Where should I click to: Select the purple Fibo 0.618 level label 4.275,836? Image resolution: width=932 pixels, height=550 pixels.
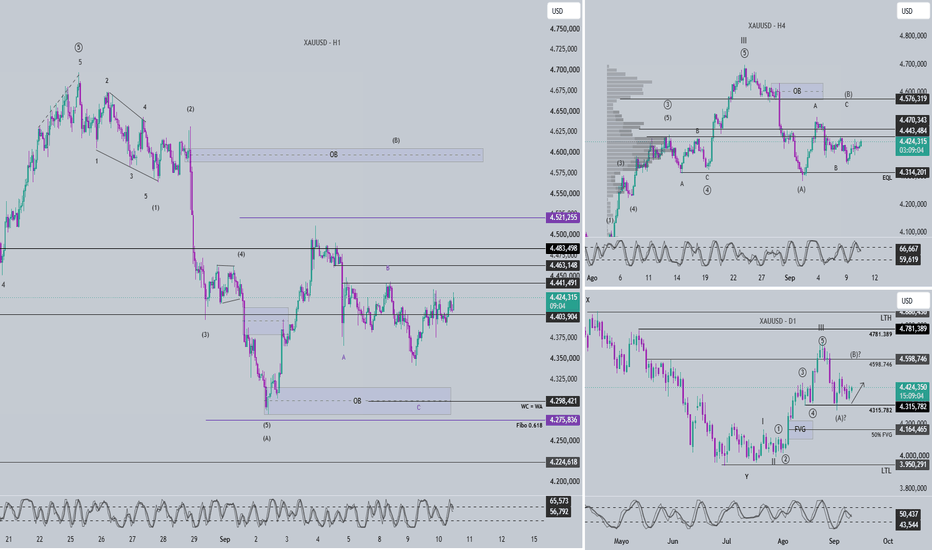562,420
